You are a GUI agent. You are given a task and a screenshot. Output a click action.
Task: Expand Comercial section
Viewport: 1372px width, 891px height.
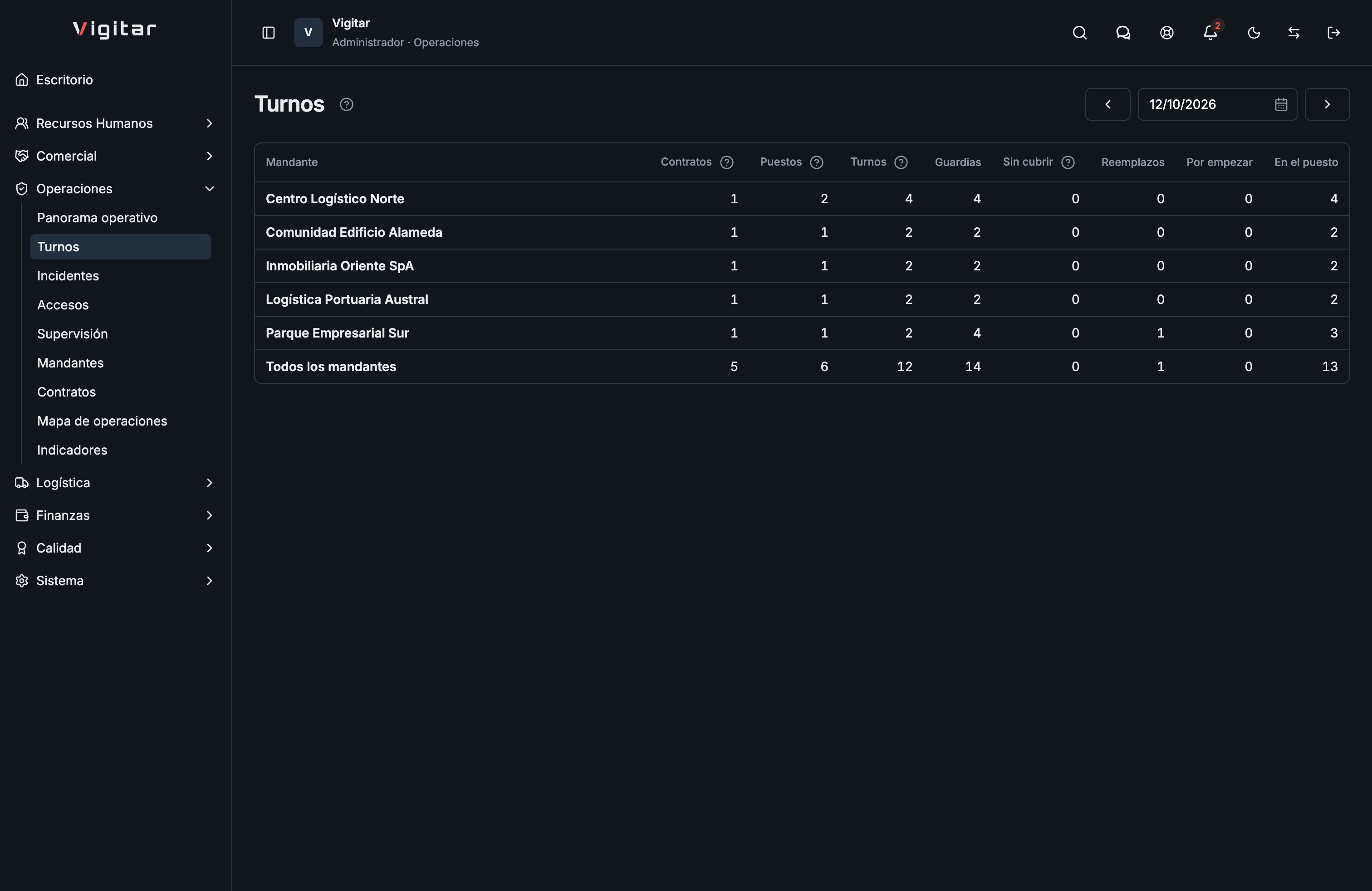[x=115, y=156]
